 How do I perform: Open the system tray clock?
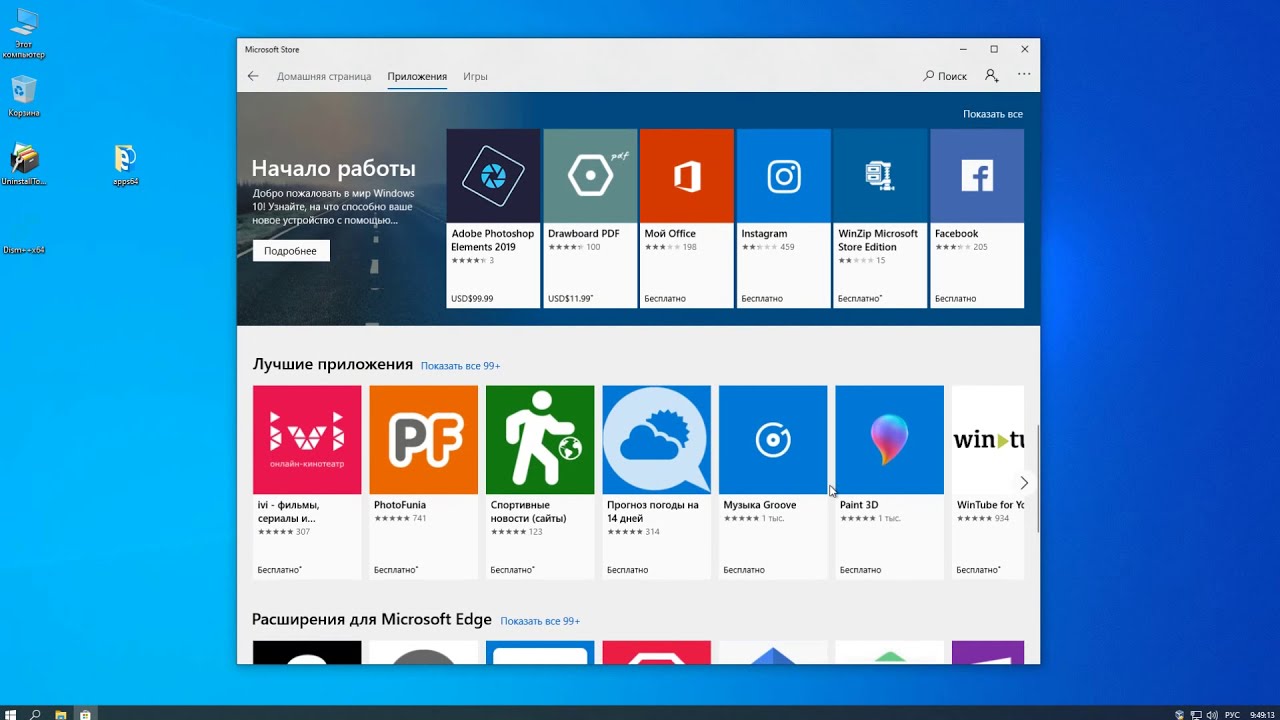point(1261,714)
